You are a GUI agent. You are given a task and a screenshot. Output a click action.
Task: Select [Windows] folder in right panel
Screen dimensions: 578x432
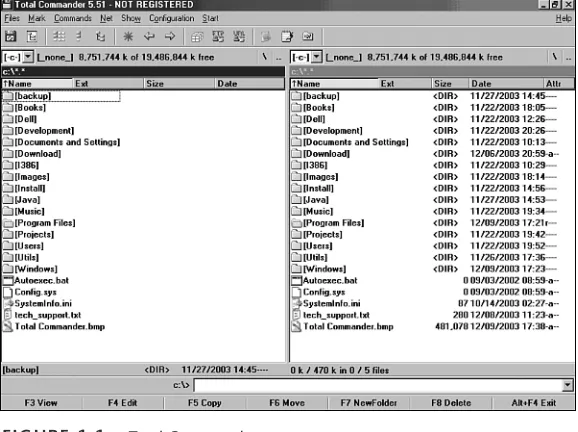point(425,269)
